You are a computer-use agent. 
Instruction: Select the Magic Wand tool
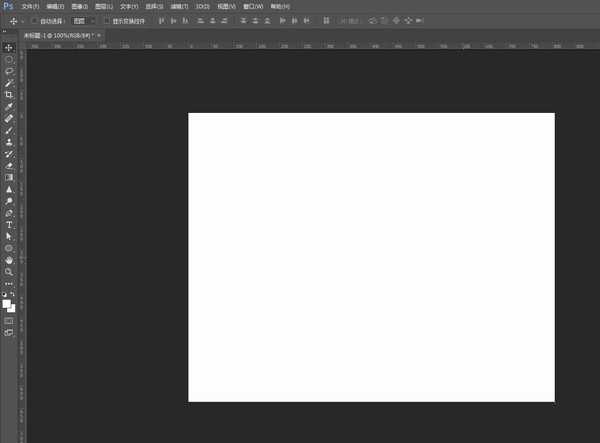[9, 83]
